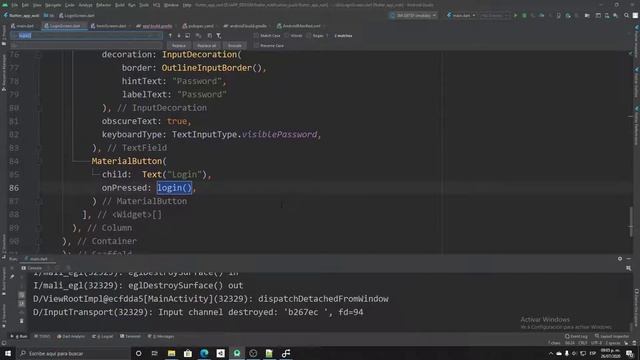Open the device selector dropdown
Image resolution: width=640 pixels, height=360 pixels.
click(414, 16)
